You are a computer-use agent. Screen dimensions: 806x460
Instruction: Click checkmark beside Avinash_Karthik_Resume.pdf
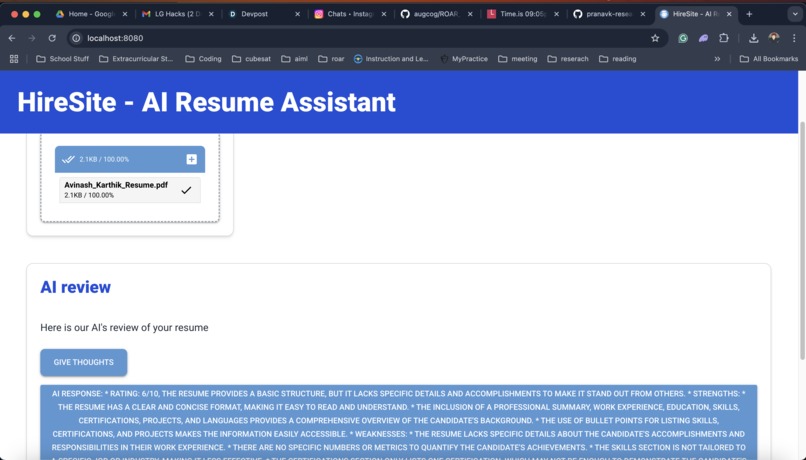tap(186, 190)
